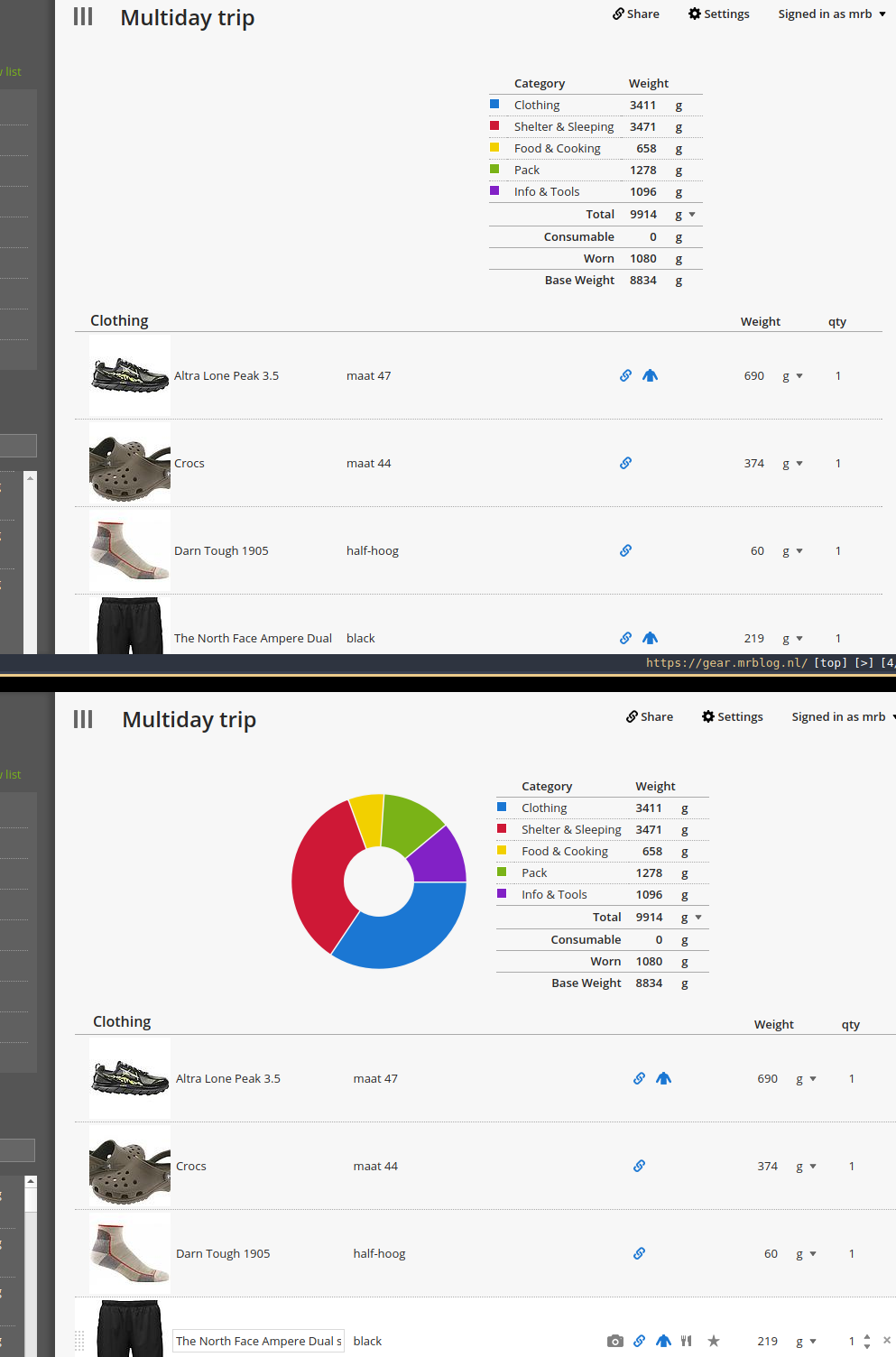Click camera image icon on North Face row
The image size is (896, 1357).
pos(615,1341)
